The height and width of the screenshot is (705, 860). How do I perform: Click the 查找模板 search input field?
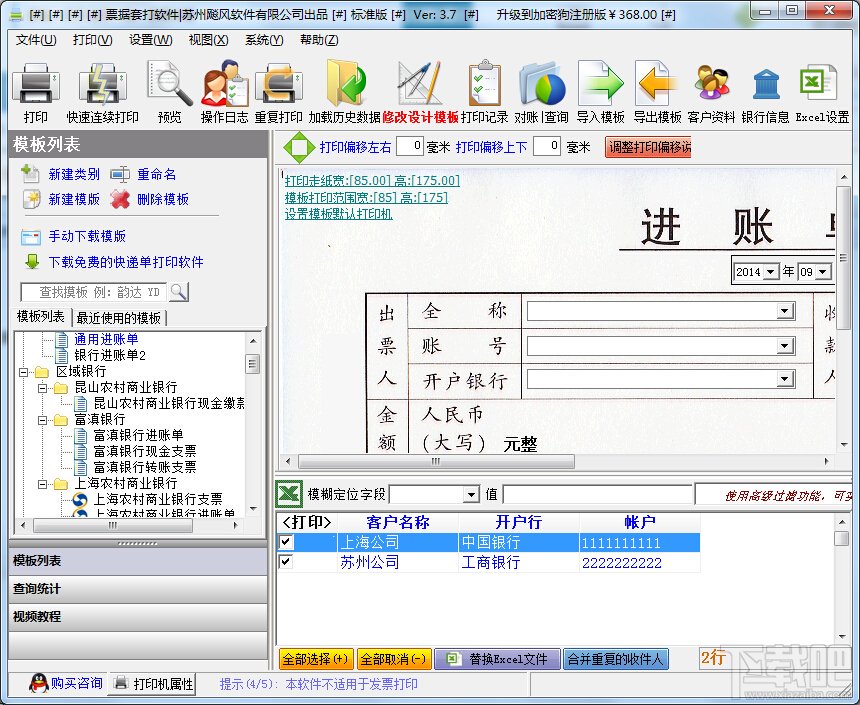(94, 292)
